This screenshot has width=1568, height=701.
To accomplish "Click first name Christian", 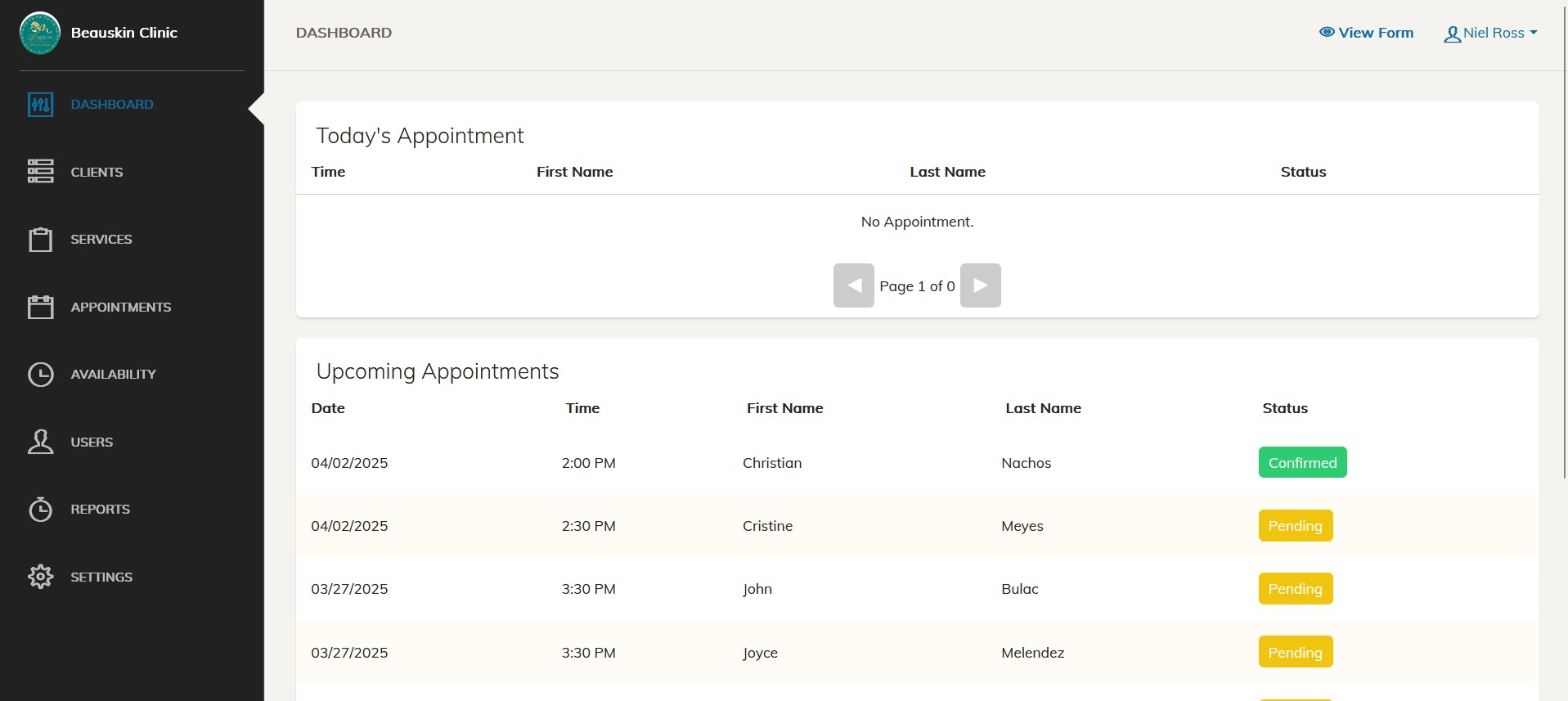I will [772, 463].
